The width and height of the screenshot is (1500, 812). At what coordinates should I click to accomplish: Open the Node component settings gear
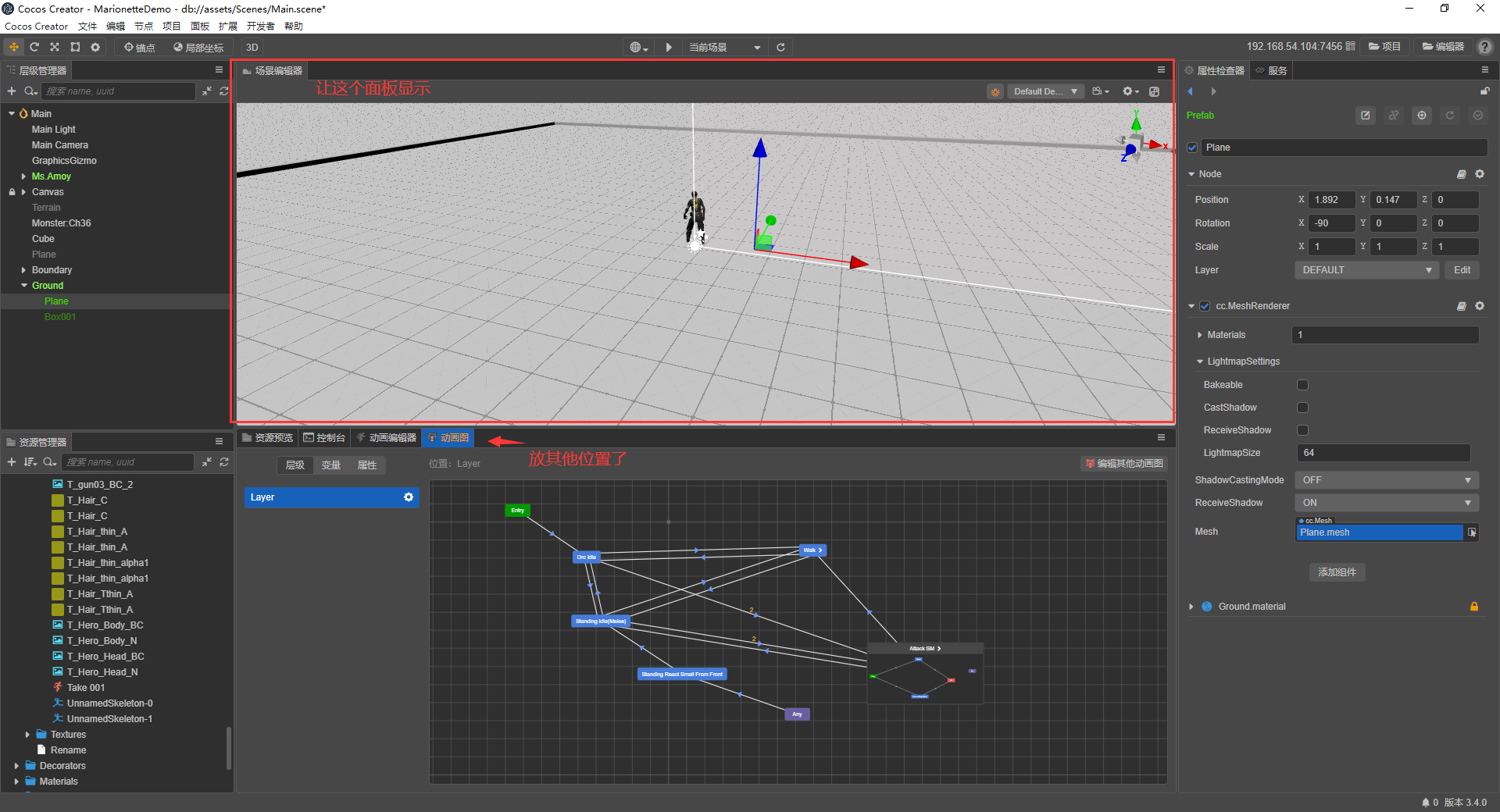(x=1480, y=174)
